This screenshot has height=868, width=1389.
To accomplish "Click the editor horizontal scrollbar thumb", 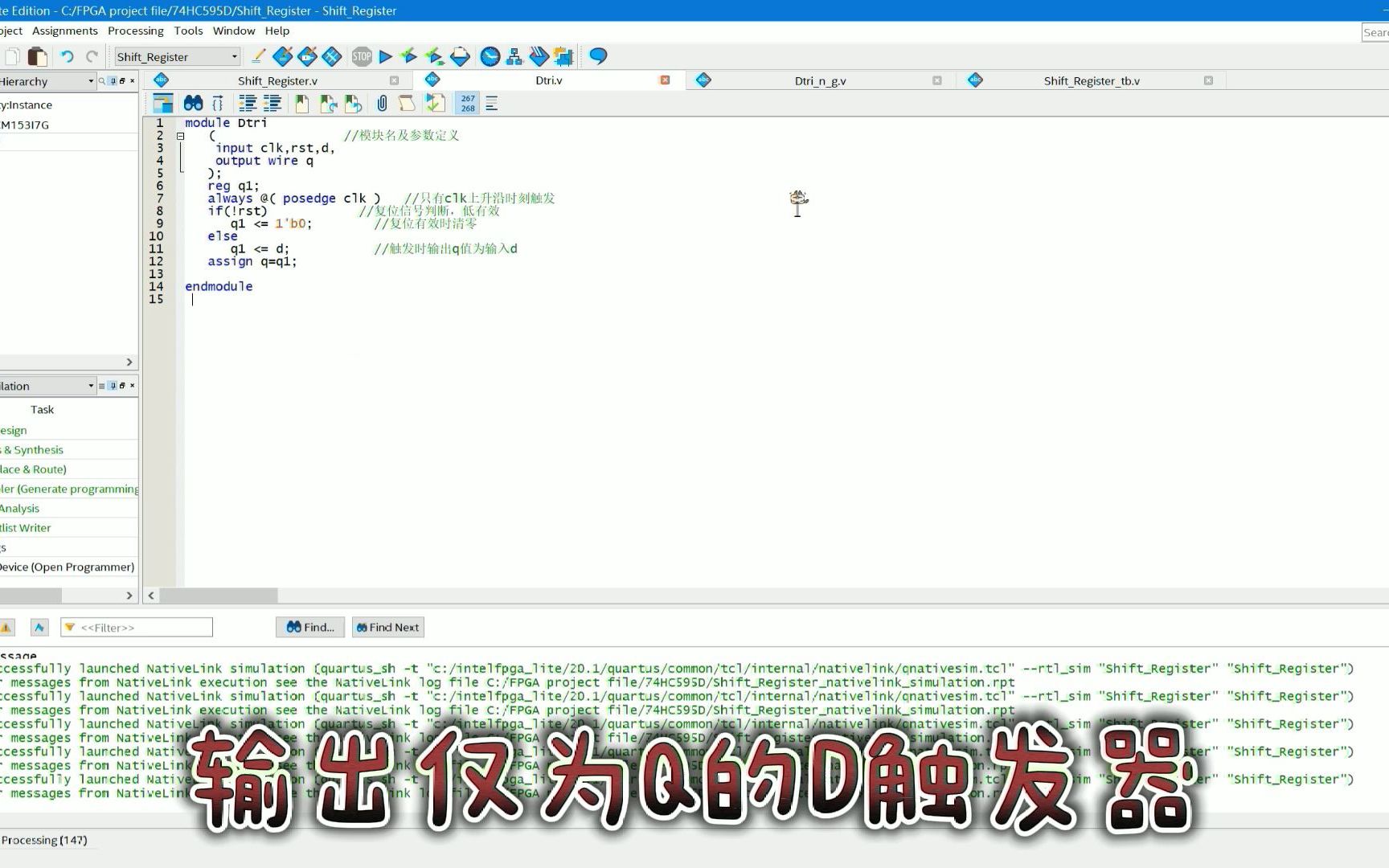I will click(x=219, y=596).
